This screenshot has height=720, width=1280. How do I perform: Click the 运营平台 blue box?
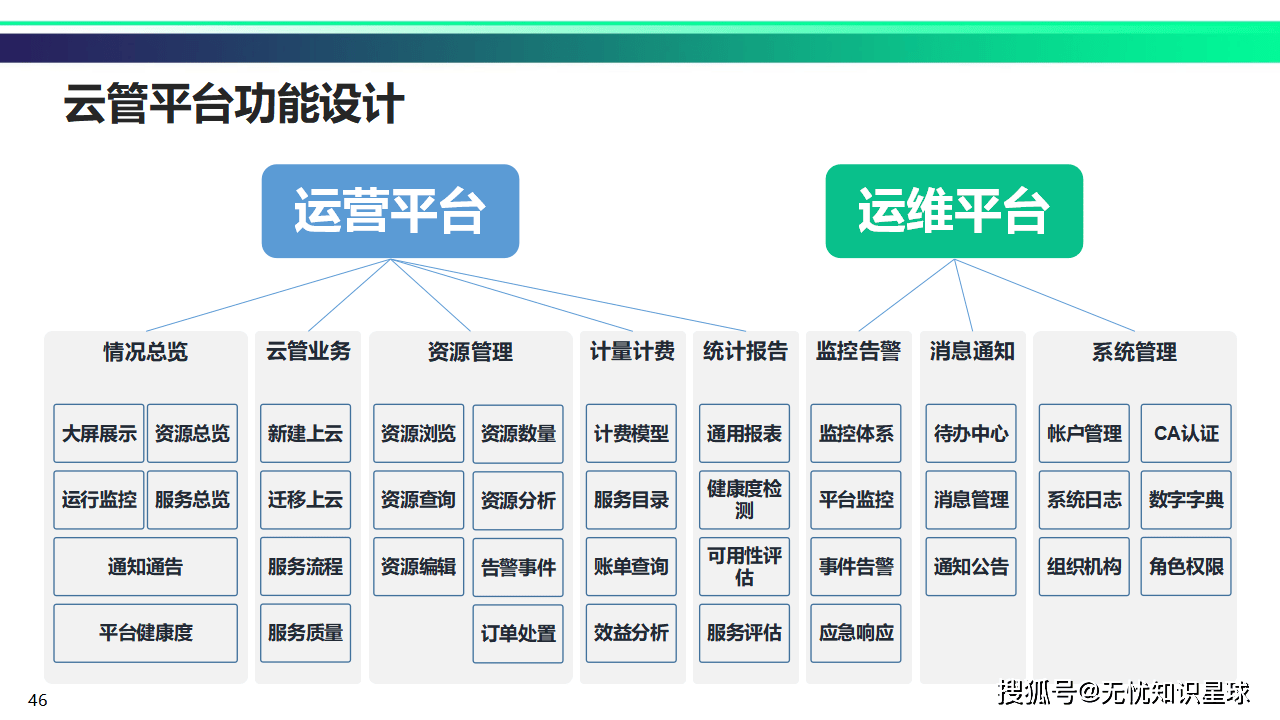[390, 211]
